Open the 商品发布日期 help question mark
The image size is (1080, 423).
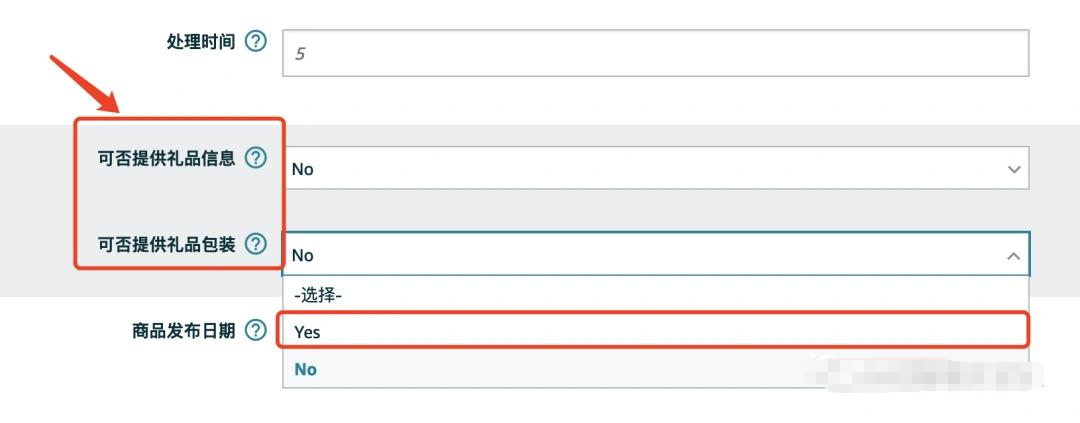(256, 331)
